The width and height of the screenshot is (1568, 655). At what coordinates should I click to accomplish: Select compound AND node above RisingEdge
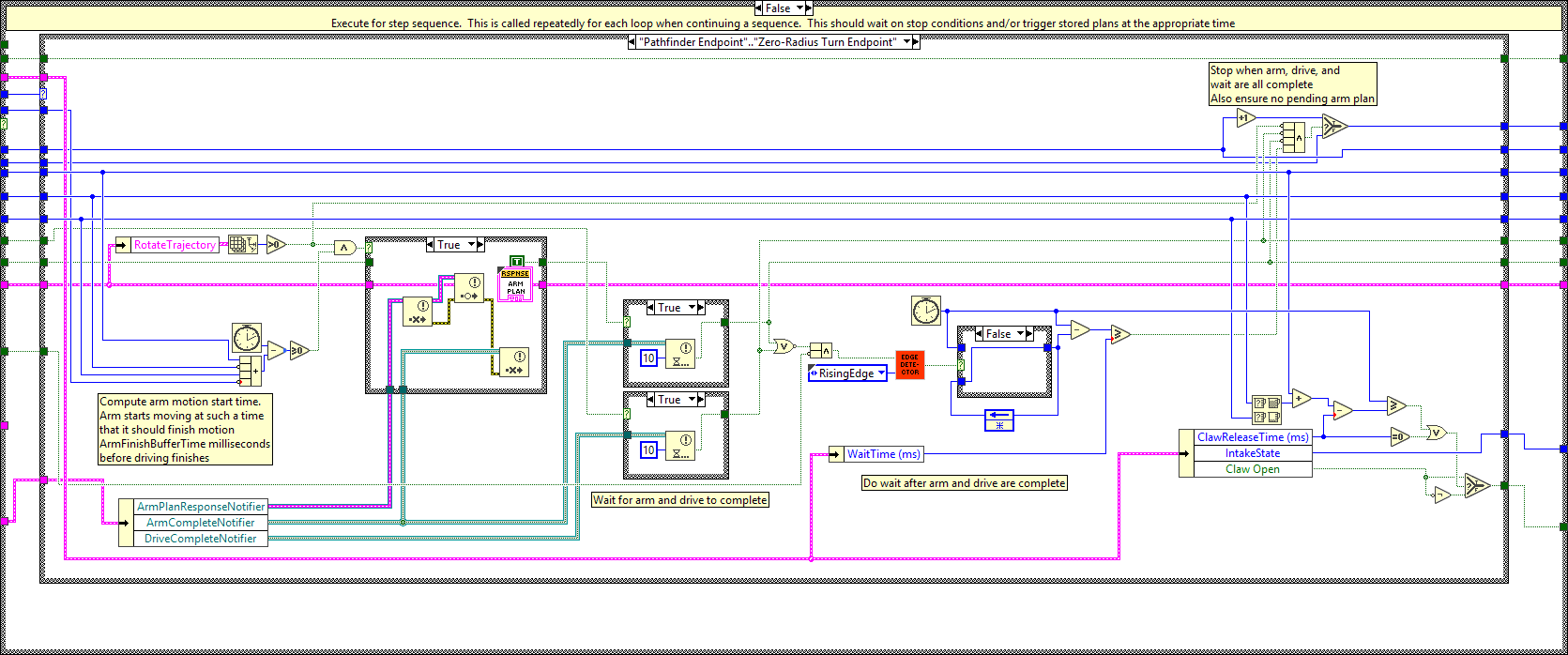tap(820, 351)
